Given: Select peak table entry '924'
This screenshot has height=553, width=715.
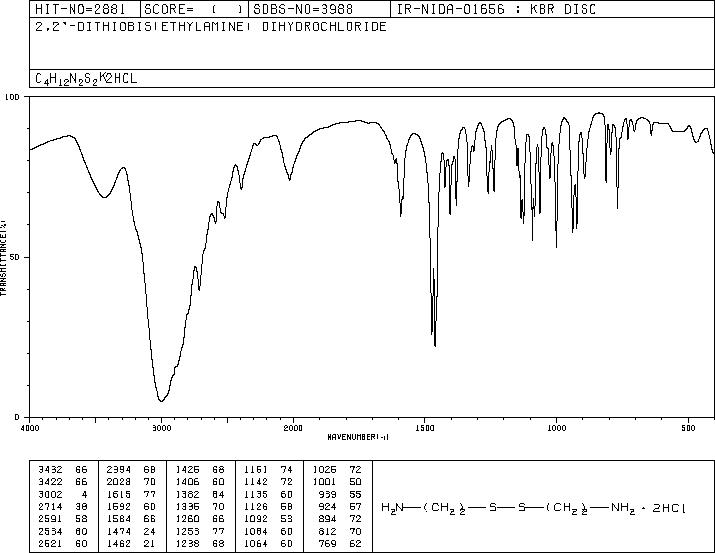Looking at the screenshot, I should click(x=328, y=506).
